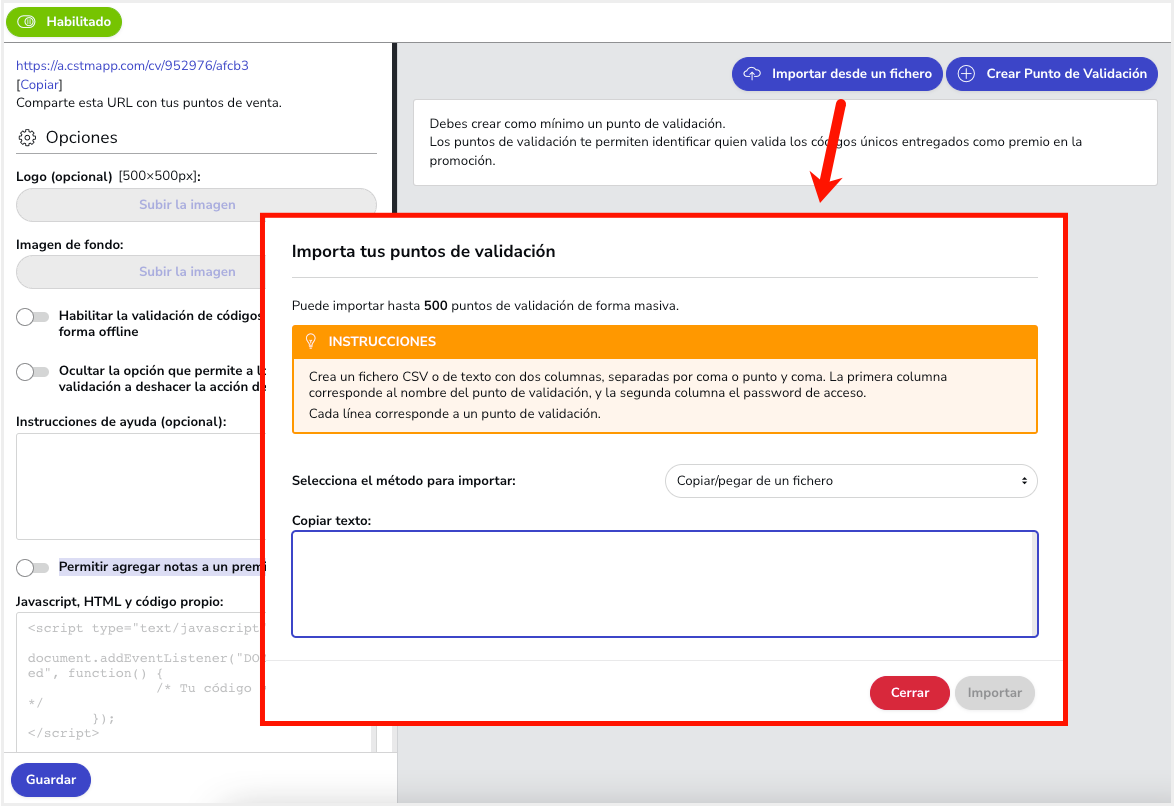The height and width of the screenshot is (807, 1174).
Task: Click the Debes crear como mínimo notice text
Action: pyautogui.click(x=577, y=124)
